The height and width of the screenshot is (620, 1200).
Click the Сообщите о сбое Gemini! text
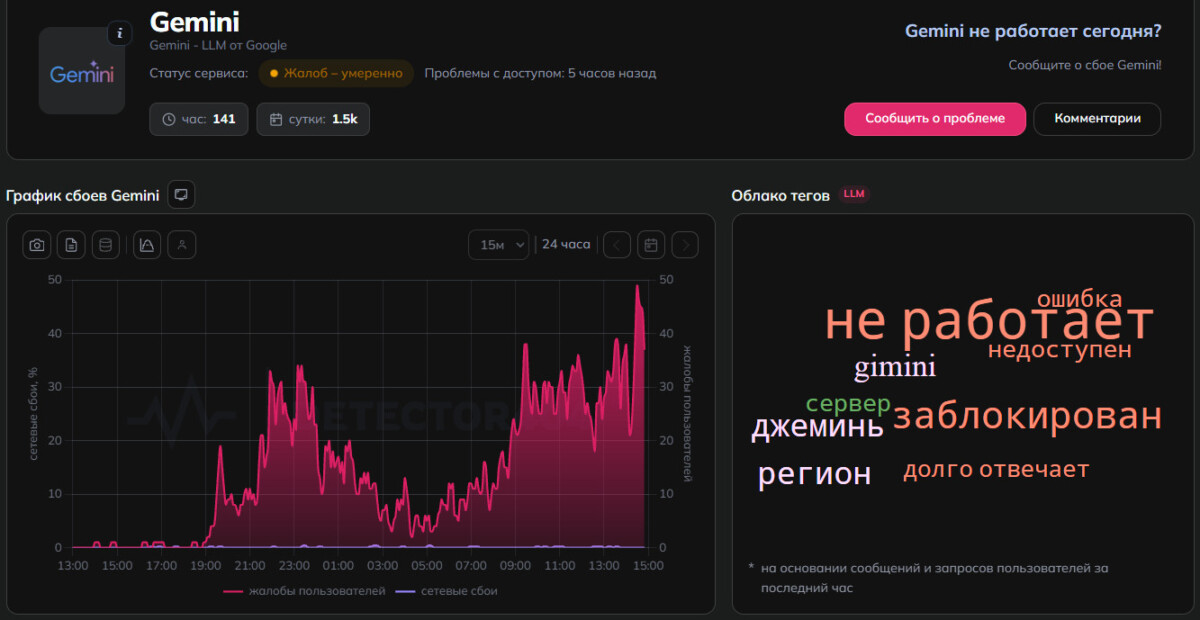[x=1085, y=65]
